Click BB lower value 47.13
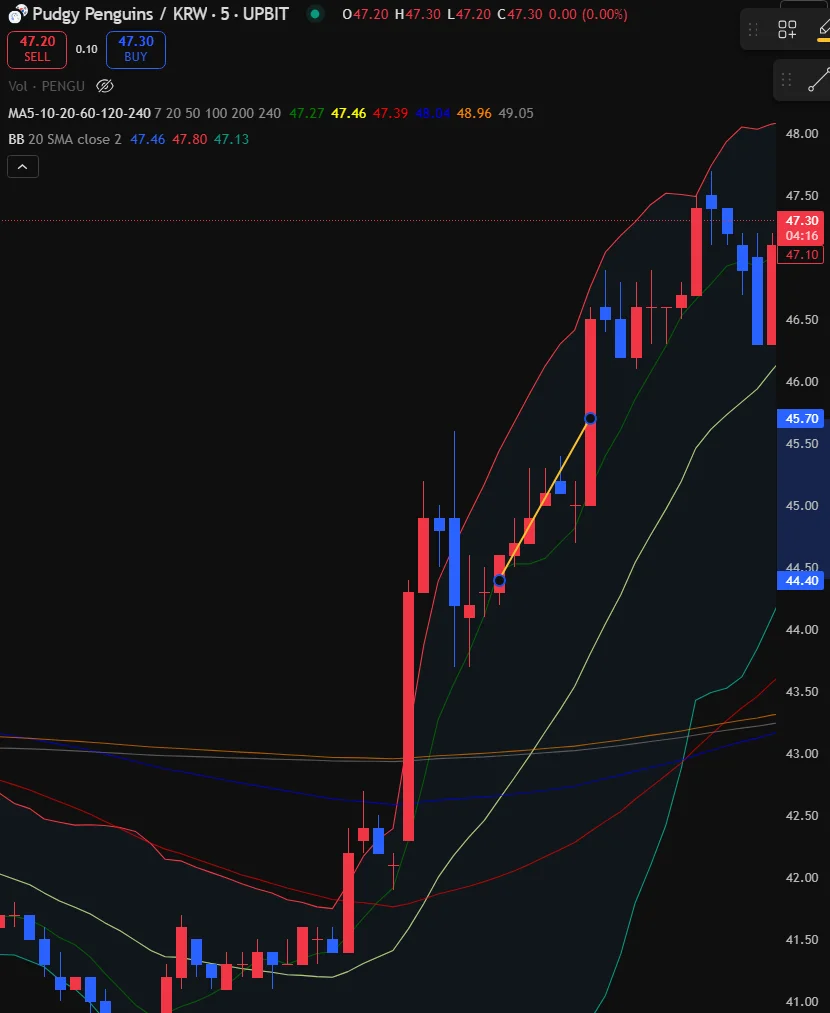 [x=231, y=139]
